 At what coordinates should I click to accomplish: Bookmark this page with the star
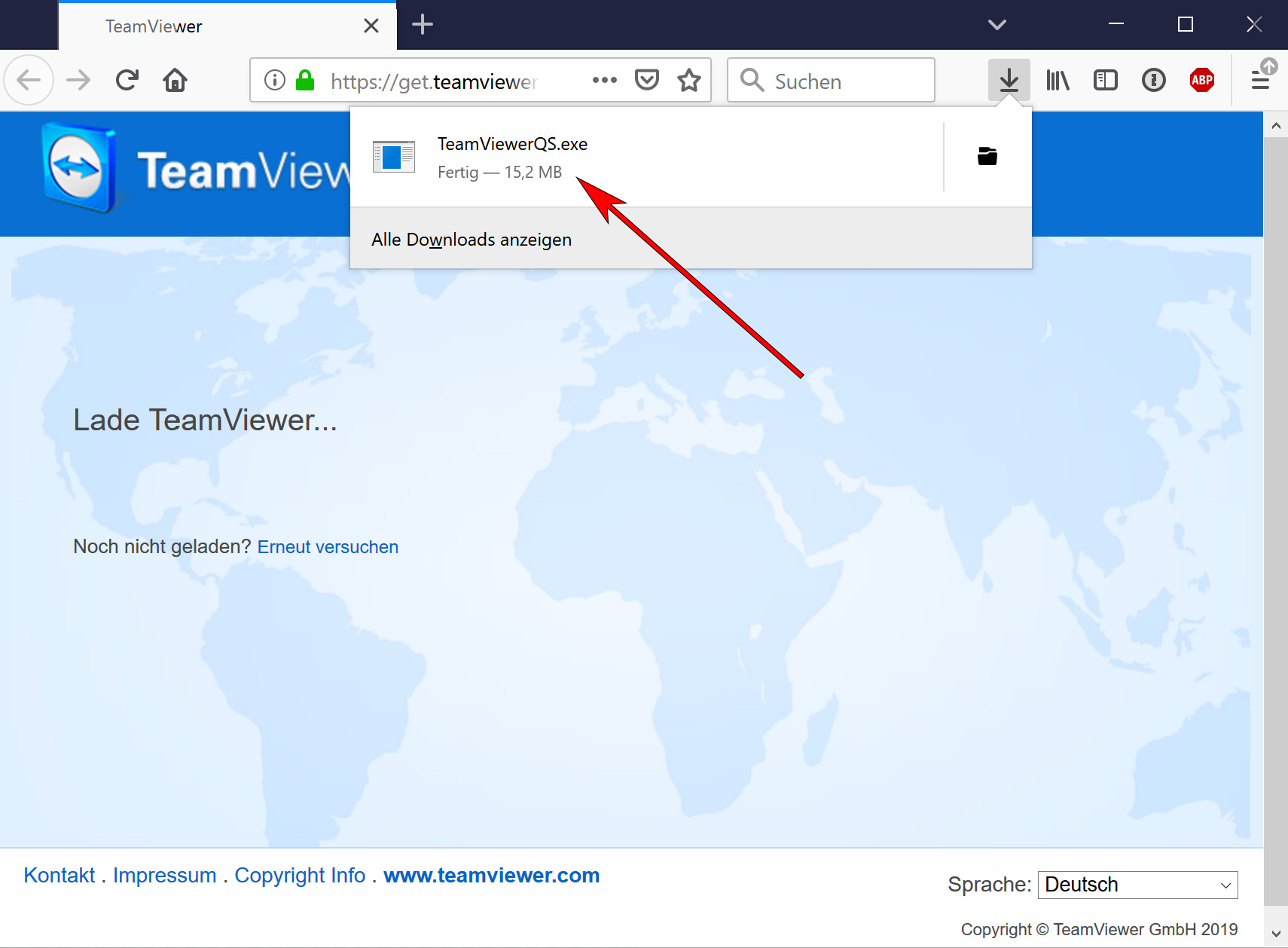click(x=689, y=80)
